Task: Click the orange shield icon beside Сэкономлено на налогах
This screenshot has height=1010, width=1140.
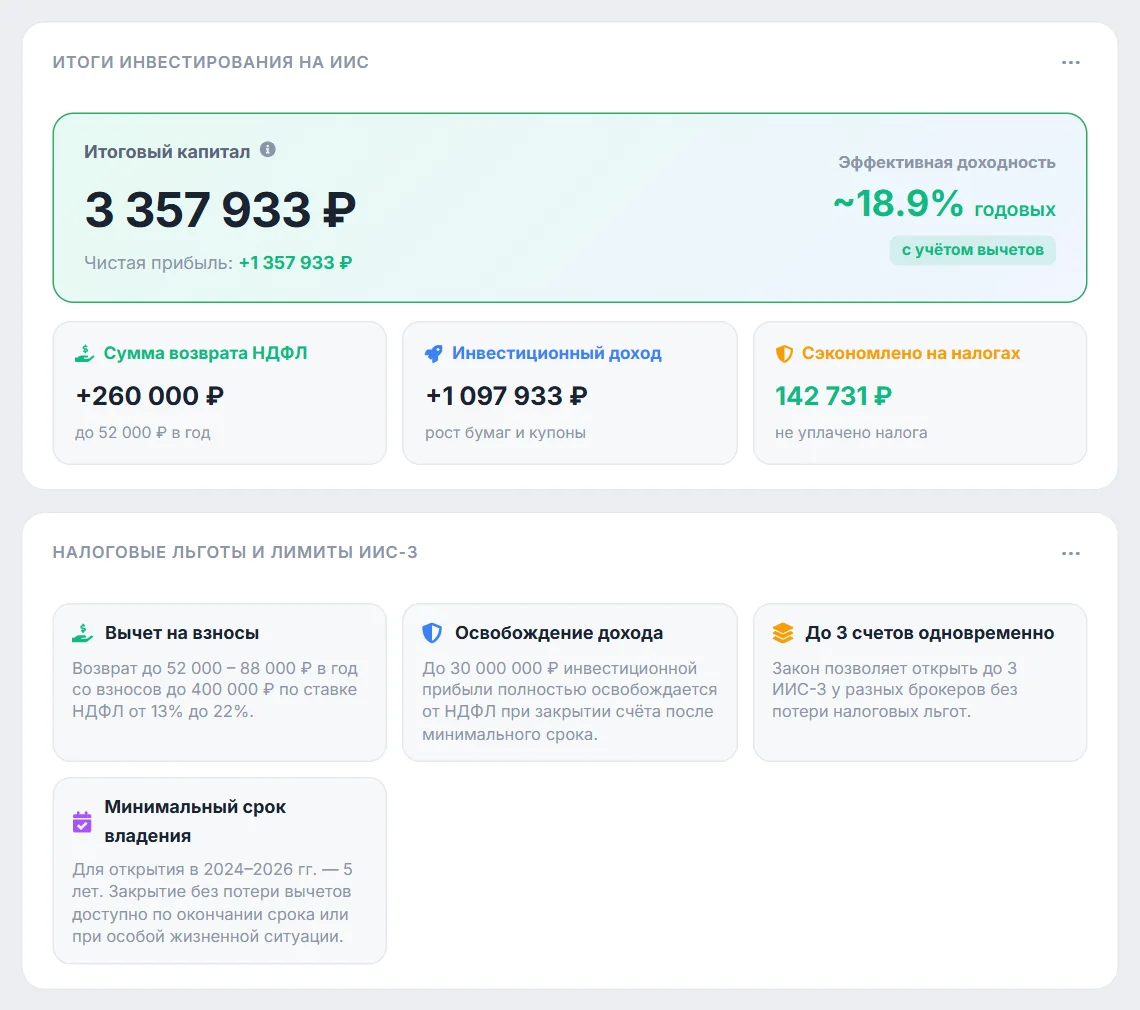Action: [x=784, y=354]
